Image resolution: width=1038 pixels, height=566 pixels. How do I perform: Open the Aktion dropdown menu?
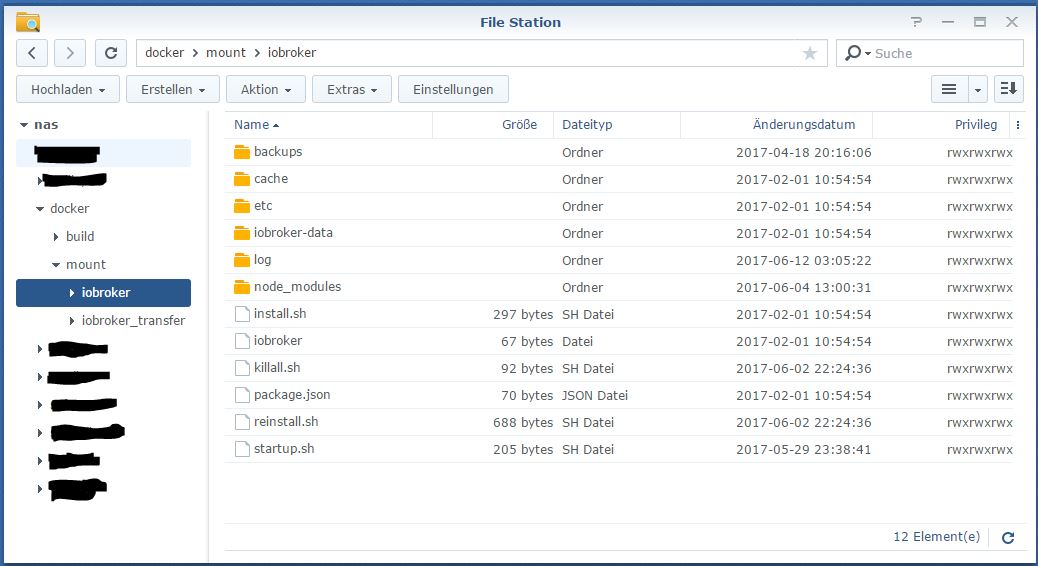(265, 89)
